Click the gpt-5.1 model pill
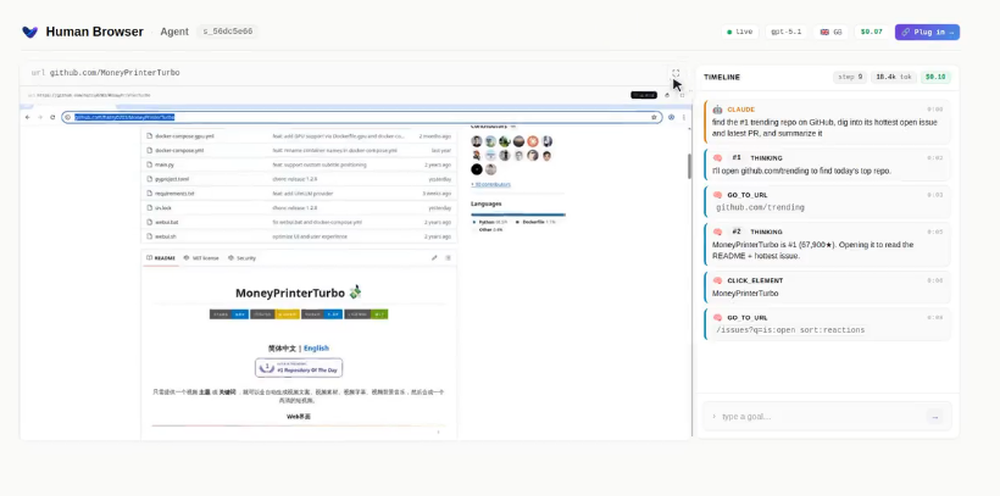The height and width of the screenshot is (496, 1000). coord(786,32)
